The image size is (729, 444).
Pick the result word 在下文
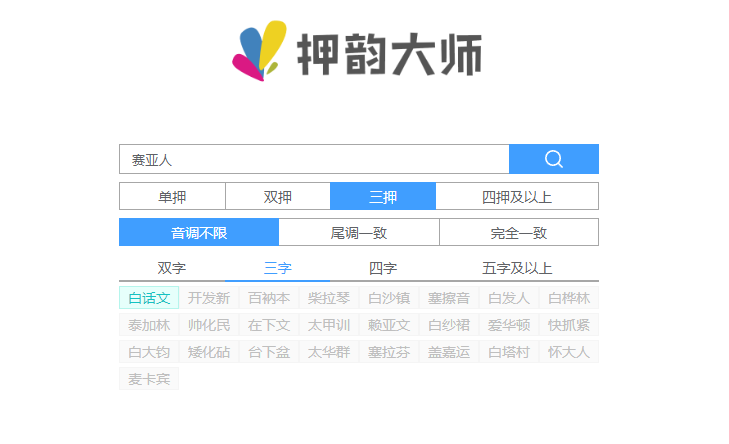269,325
